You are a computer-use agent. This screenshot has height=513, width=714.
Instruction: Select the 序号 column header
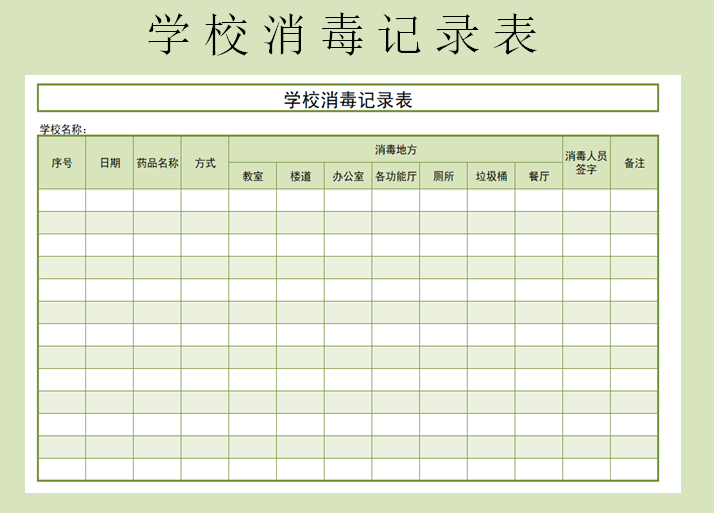tap(62, 163)
